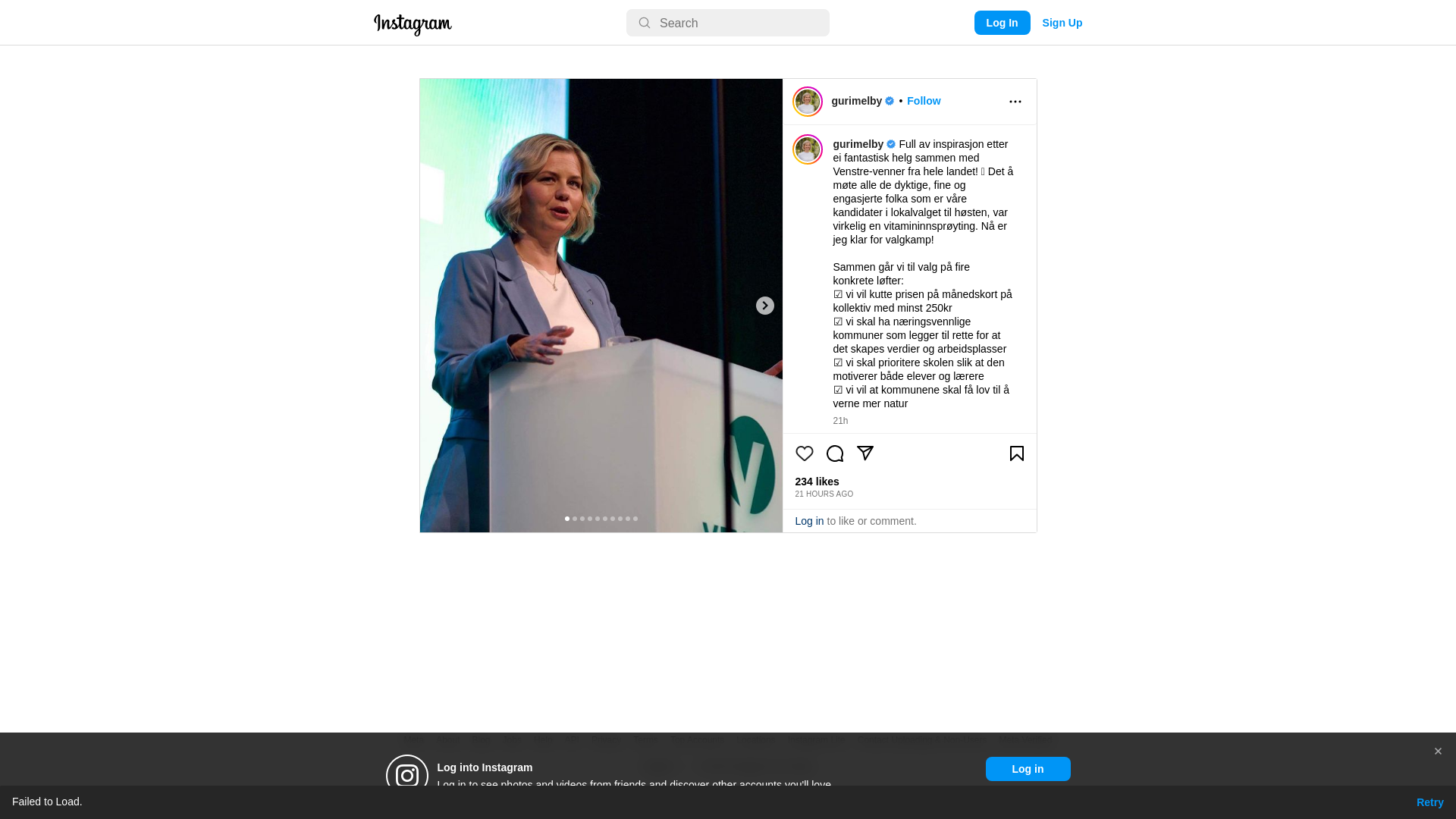Screen dimensions: 1456x819
Task: Select the second carousel dot indicator
Action: pos(575,519)
